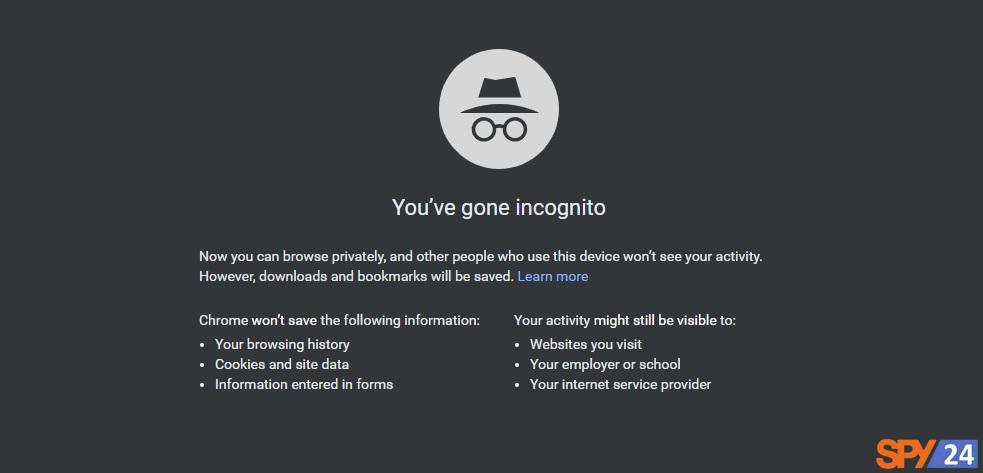Select 'Your internet service provider' item

[620, 385]
